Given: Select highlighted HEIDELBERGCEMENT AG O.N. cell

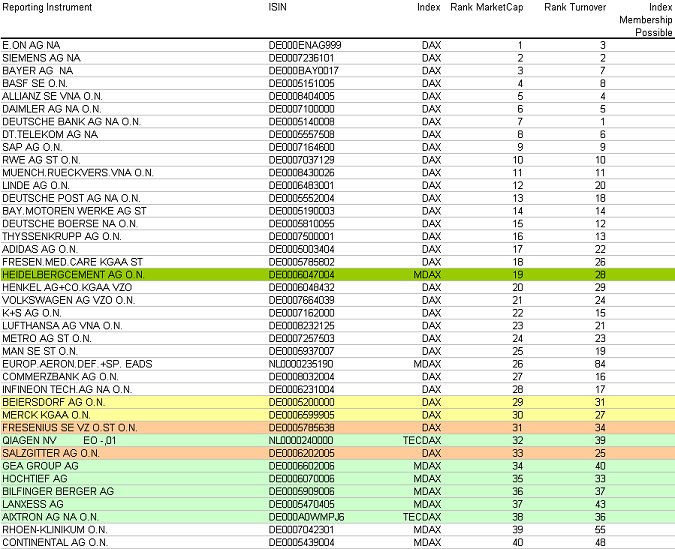Looking at the screenshot, I should click(x=73, y=275).
